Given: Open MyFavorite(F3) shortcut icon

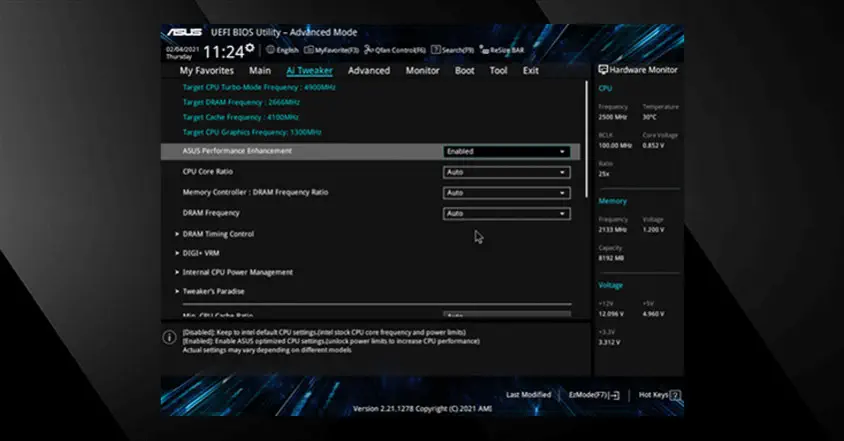Looking at the screenshot, I should coord(308,49).
